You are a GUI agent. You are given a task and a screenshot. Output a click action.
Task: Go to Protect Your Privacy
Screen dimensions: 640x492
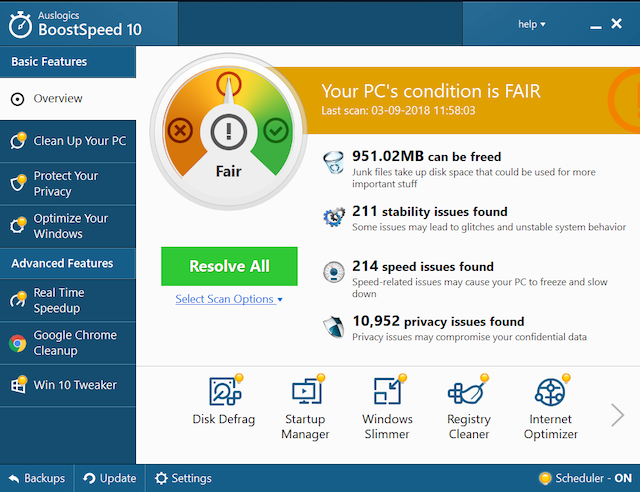click(68, 184)
